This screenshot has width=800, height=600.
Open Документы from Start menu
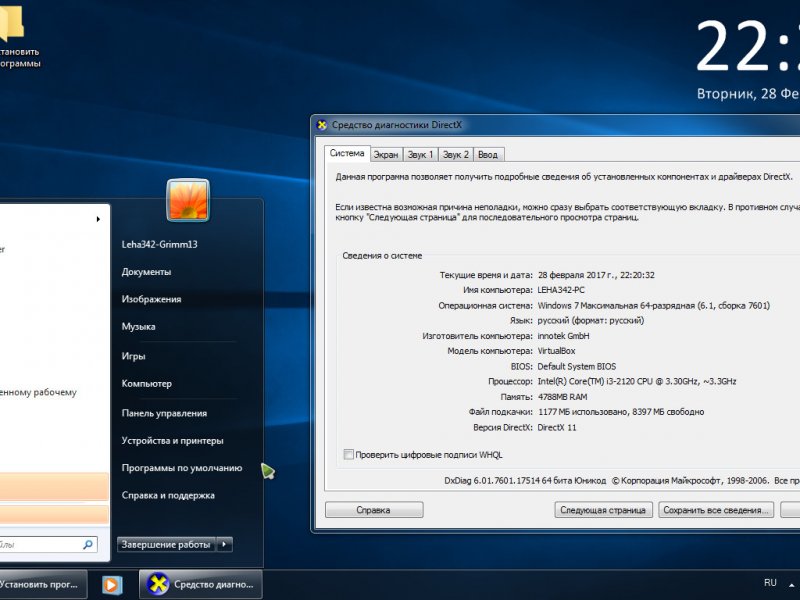click(x=146, y=272)
